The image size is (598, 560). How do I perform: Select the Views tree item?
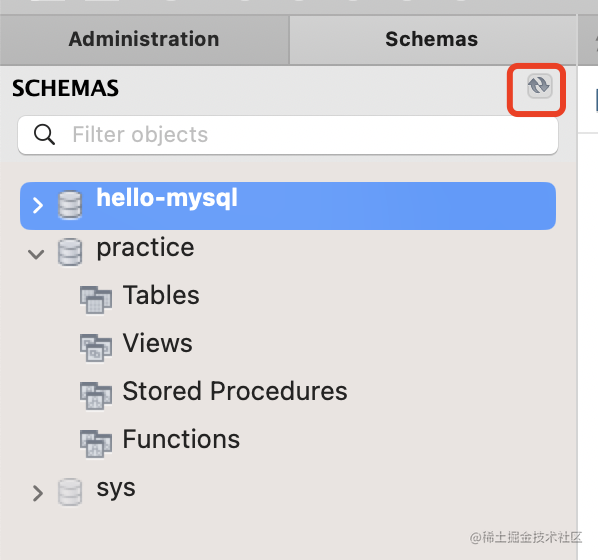pyautogui.click(x=158, y=343)
